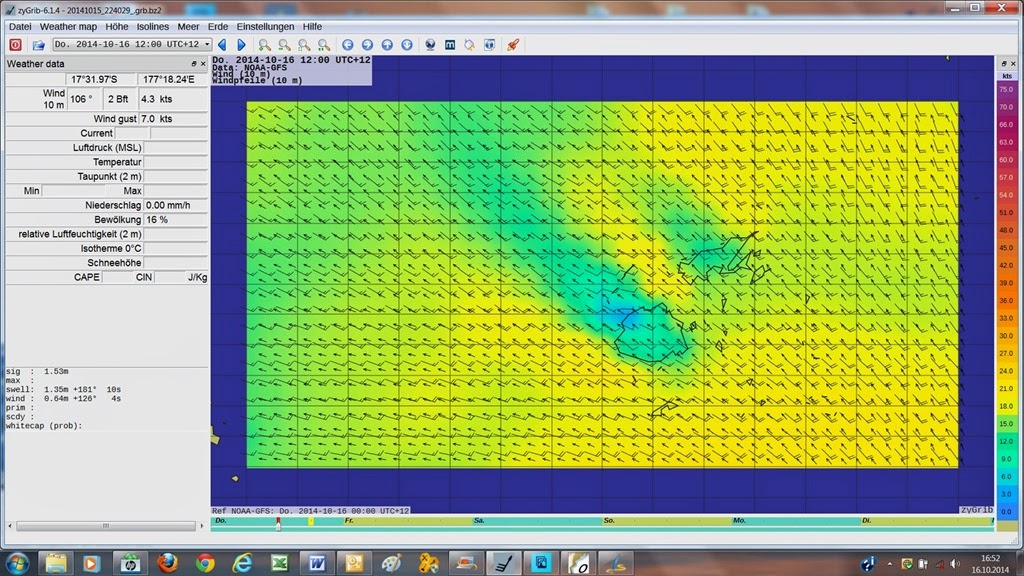Click the wind gust value 7.0 kts

point(172,119)
